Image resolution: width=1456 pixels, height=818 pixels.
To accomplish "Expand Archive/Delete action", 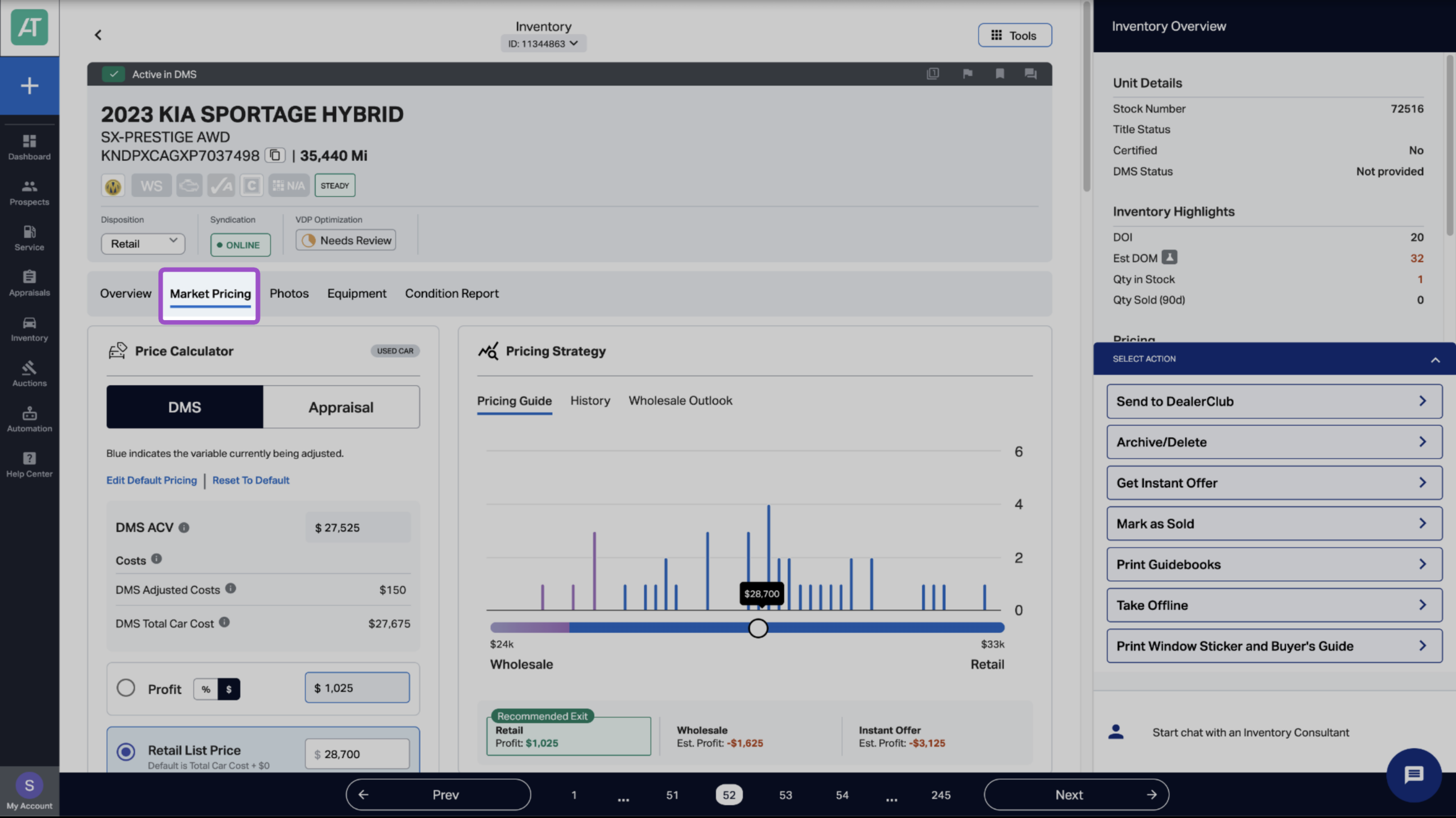I will [x=1274, y=442].
